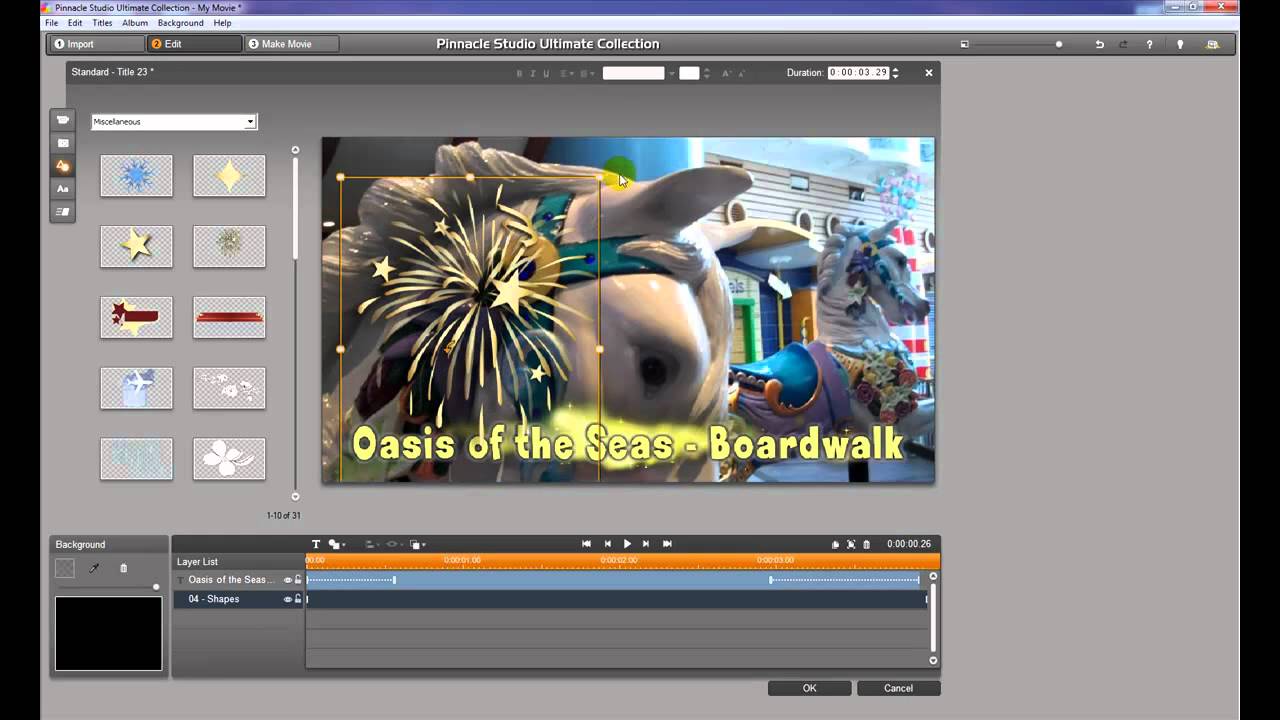The image size is (1280, 720).
Task: Click the background color swatch
Action: click(x=65, y=568)
